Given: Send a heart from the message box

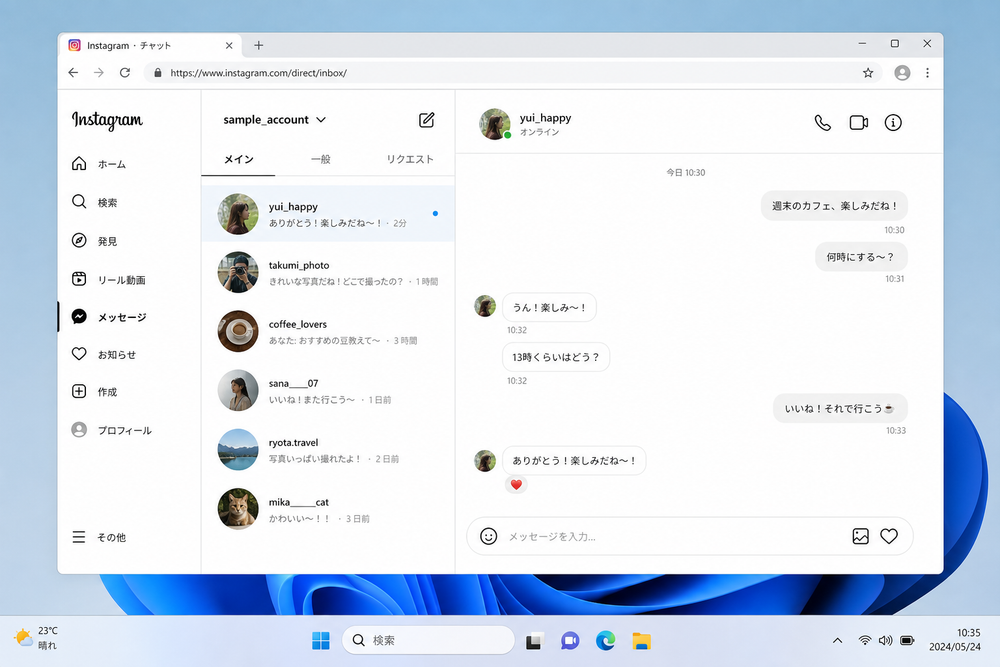Looking at the screenshot, I should (x=889, y=536).
